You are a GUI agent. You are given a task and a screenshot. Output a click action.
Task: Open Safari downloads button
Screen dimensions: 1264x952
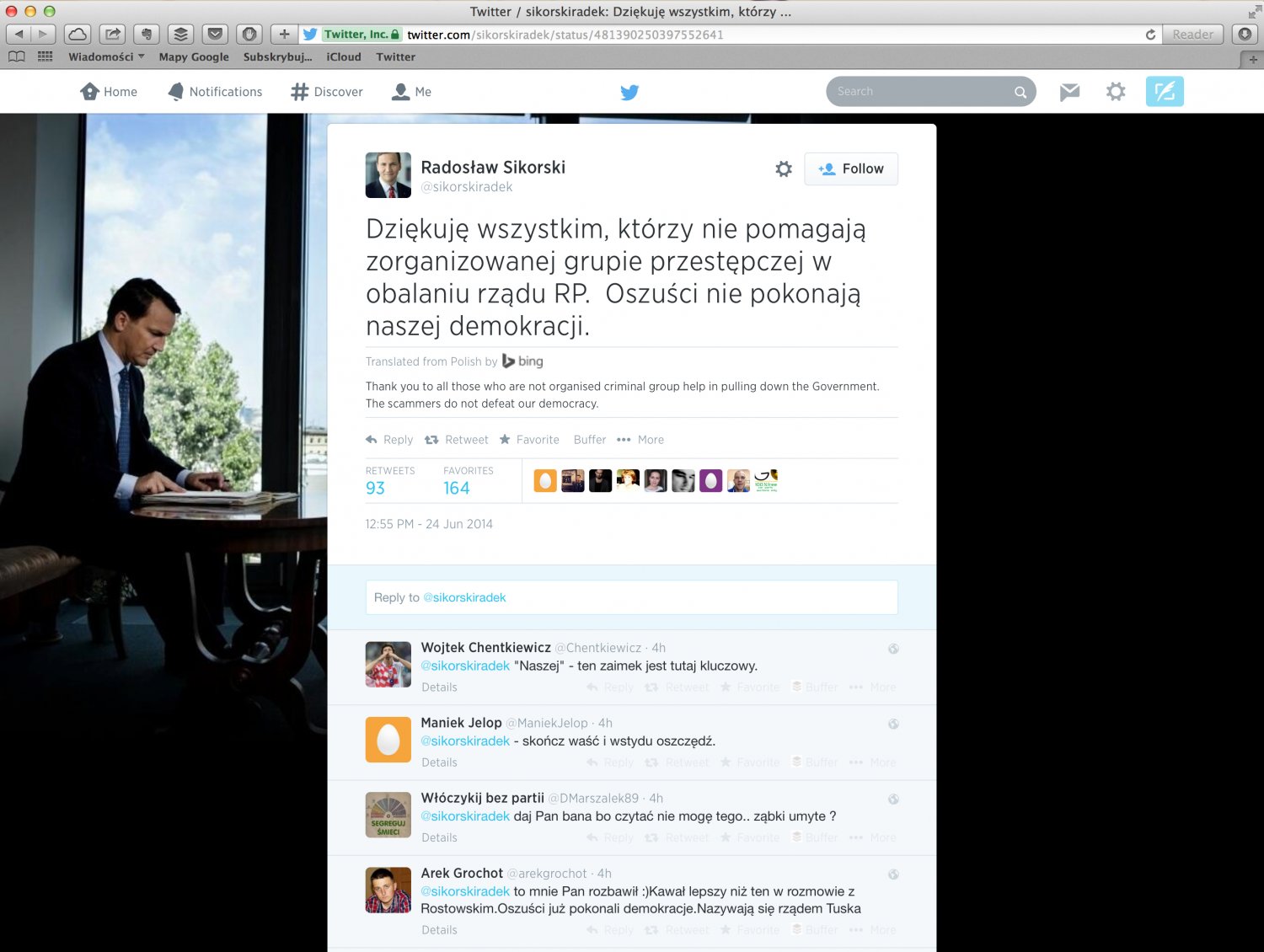click(1245, 35)
